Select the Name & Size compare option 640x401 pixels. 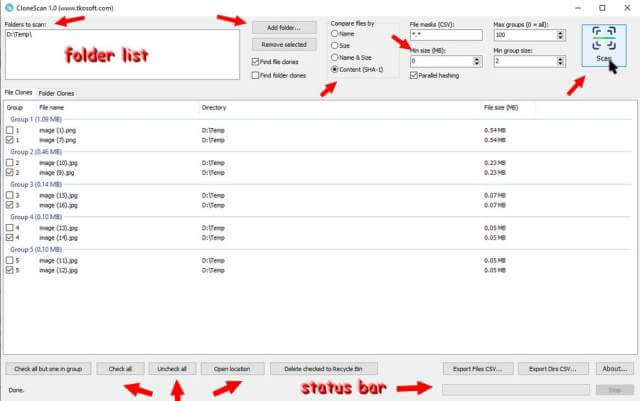pos(335,58)
